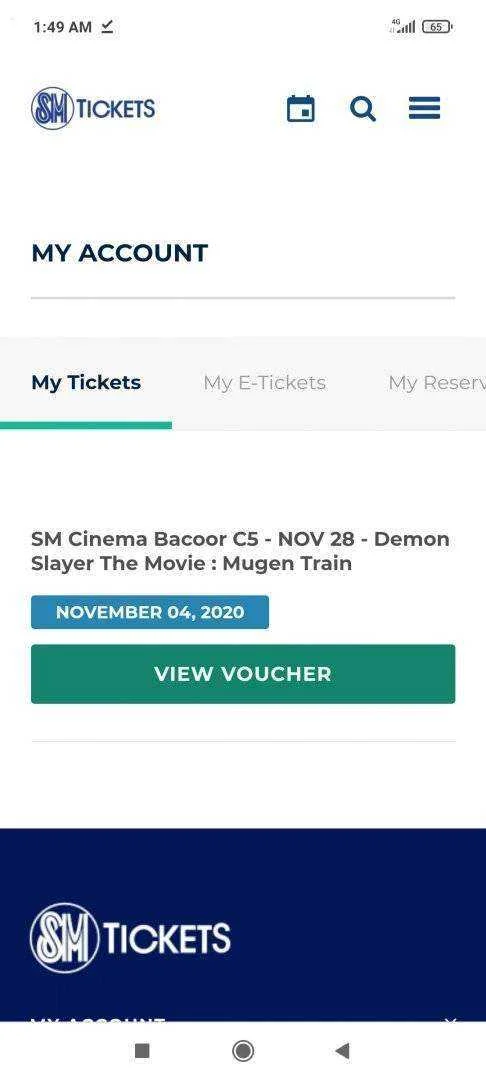
Task: Tap the 4G signal strength icon
Action: [x=403, y=26]
